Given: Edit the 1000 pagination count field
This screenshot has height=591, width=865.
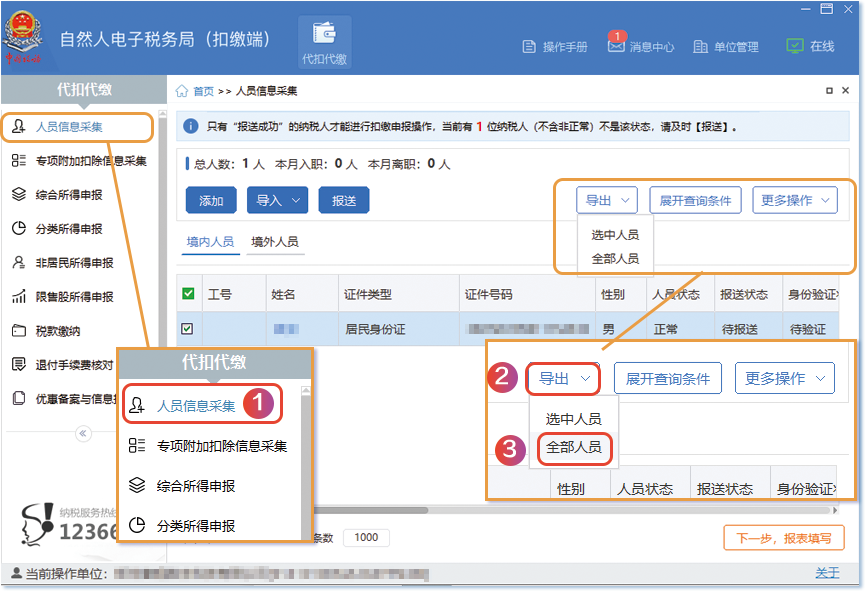Looking at the screenshot, I should coord(366,537).
